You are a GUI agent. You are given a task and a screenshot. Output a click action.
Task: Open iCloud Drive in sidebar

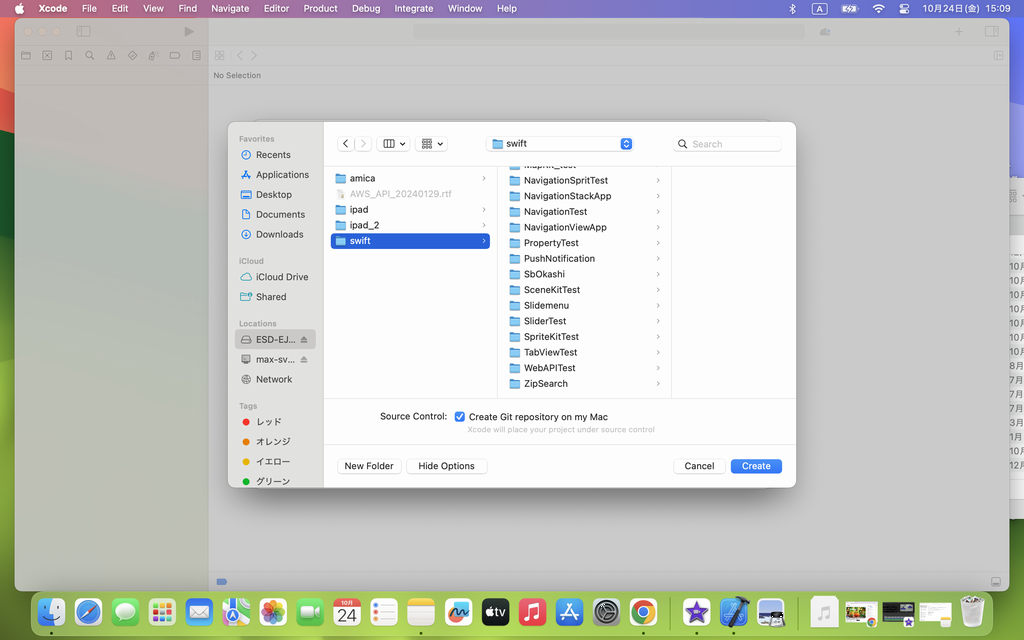281,277
